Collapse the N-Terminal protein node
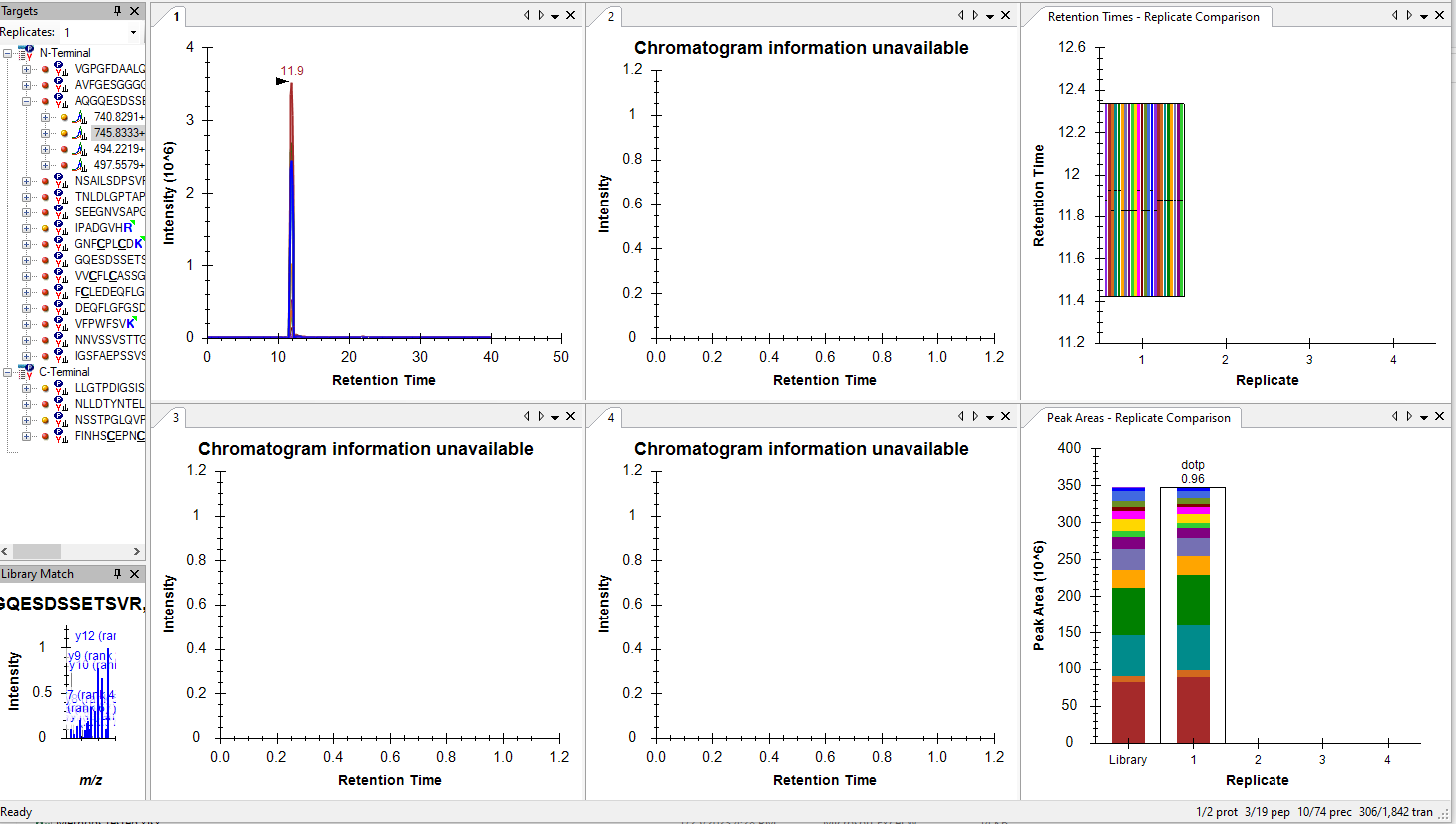Image resolution: width=1456 pixels, height=824 pixels. pos(8,53)
